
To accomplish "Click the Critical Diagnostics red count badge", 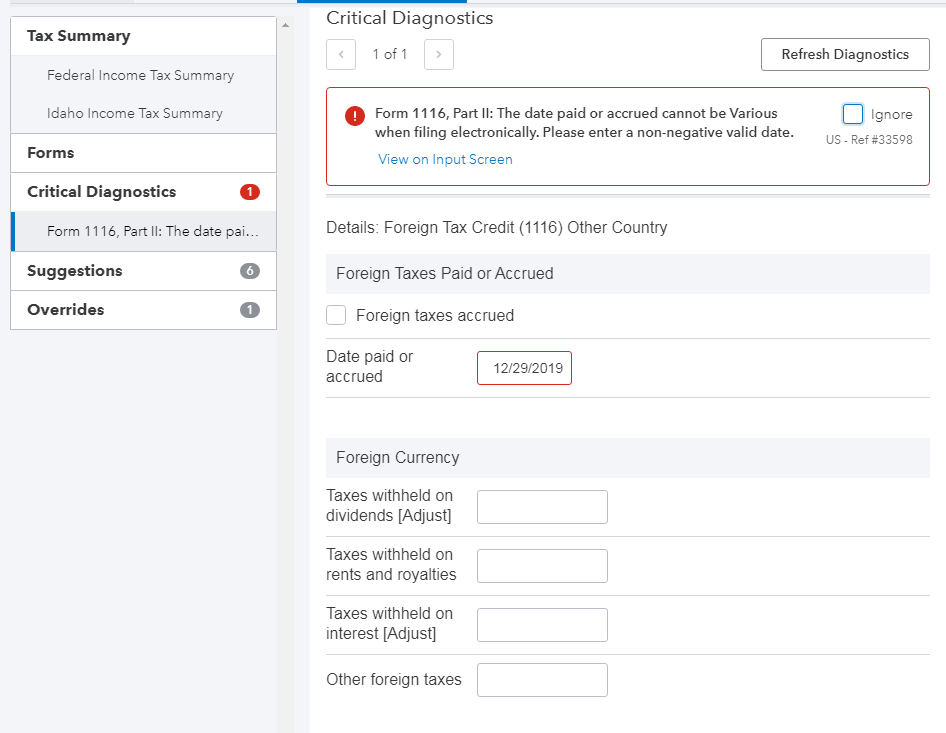I will [250, 192].
